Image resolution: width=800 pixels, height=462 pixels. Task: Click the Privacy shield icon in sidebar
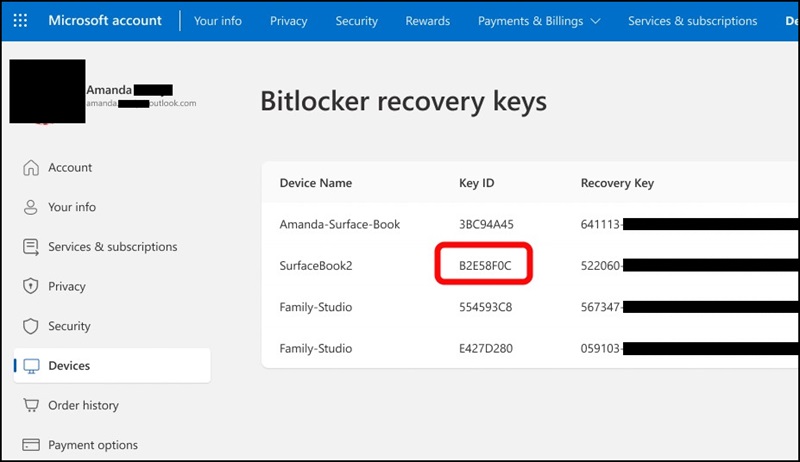[31, 286]
